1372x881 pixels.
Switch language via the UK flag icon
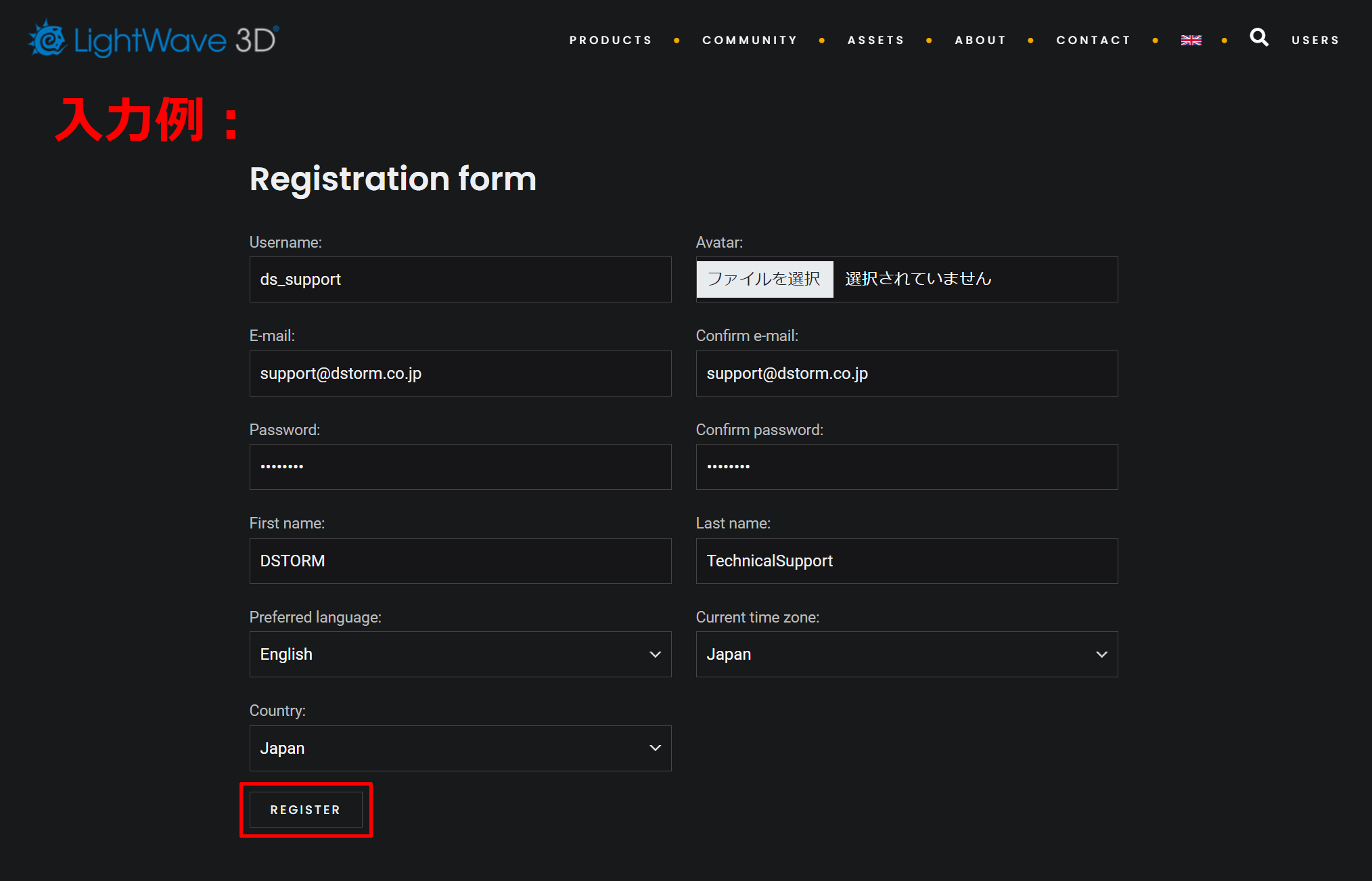coord(1191,41)
